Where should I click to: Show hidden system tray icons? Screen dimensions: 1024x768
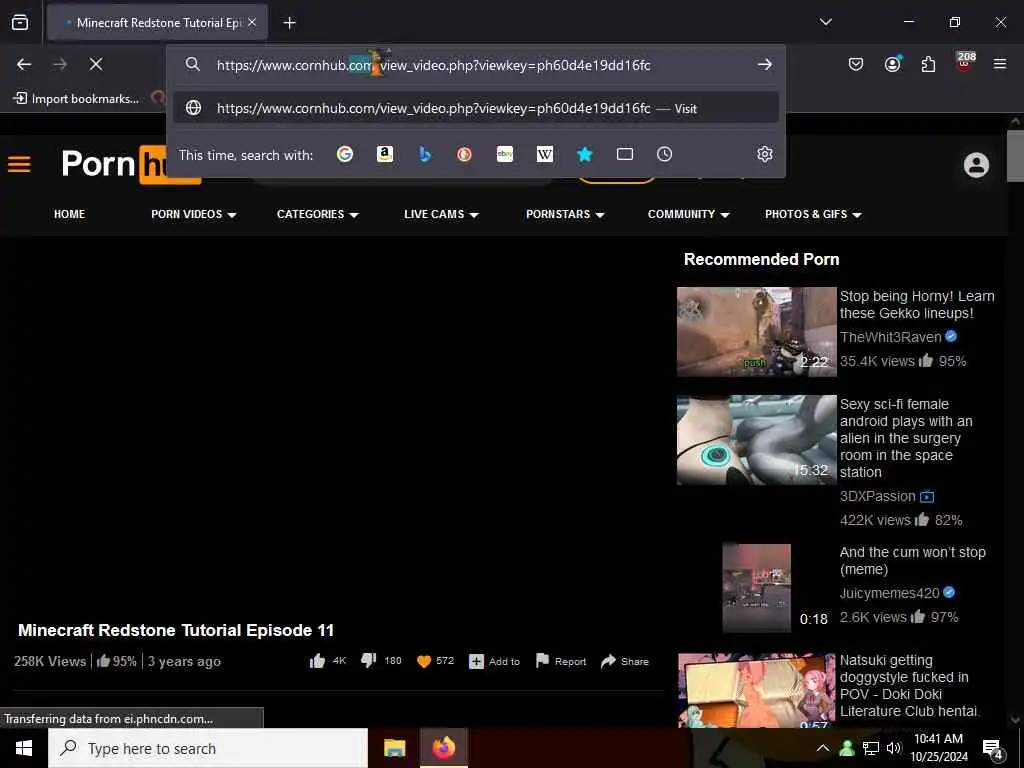[x=823, y=748]
